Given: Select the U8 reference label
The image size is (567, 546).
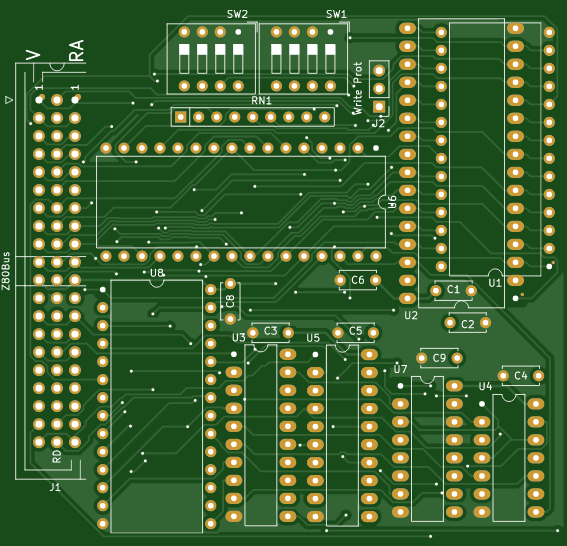Looking at the screenshot, I should [x=157, y=273].
